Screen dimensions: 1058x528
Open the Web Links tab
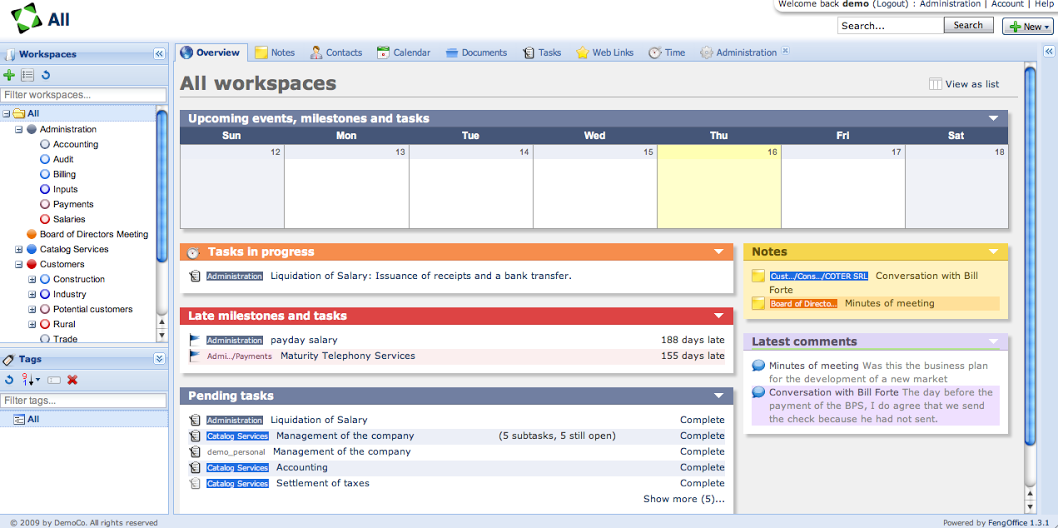pos(605,53)
